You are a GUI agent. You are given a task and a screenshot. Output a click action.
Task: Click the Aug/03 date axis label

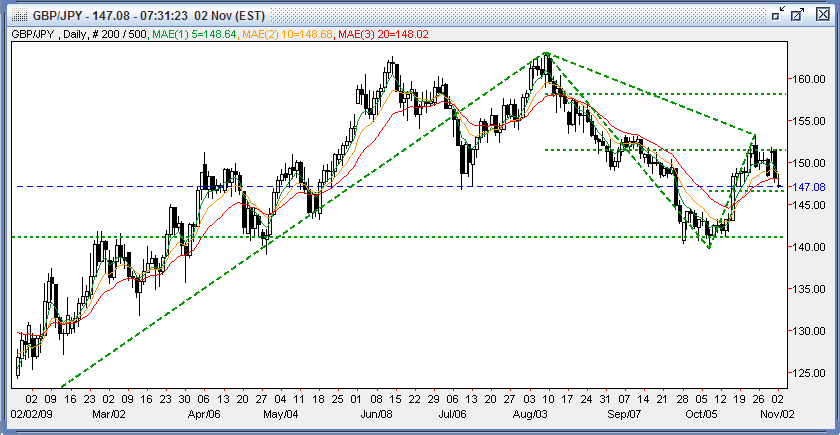pos(529,414)
